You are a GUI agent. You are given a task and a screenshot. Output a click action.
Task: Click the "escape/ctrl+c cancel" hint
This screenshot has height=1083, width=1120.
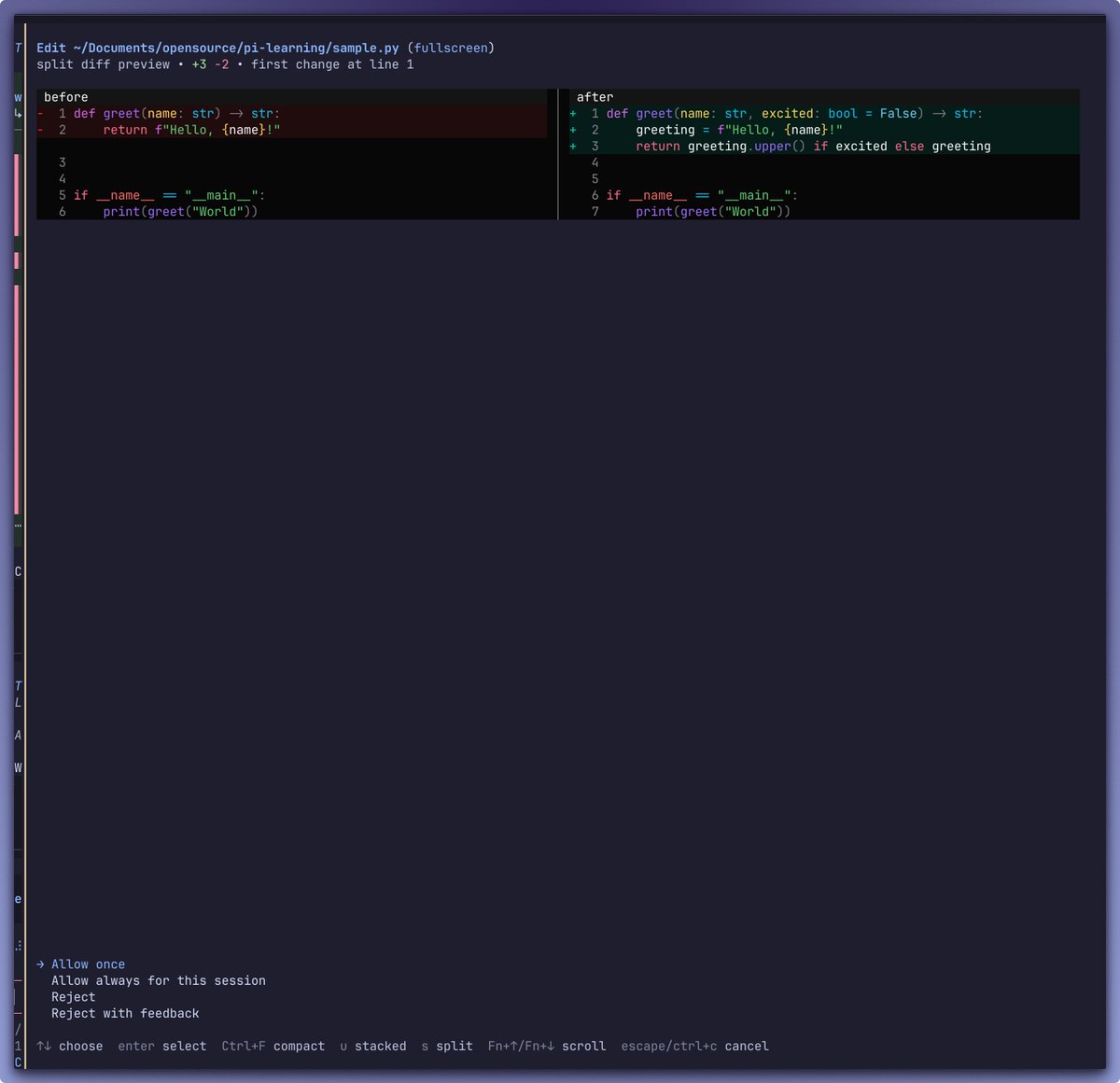pos(695,1046)
